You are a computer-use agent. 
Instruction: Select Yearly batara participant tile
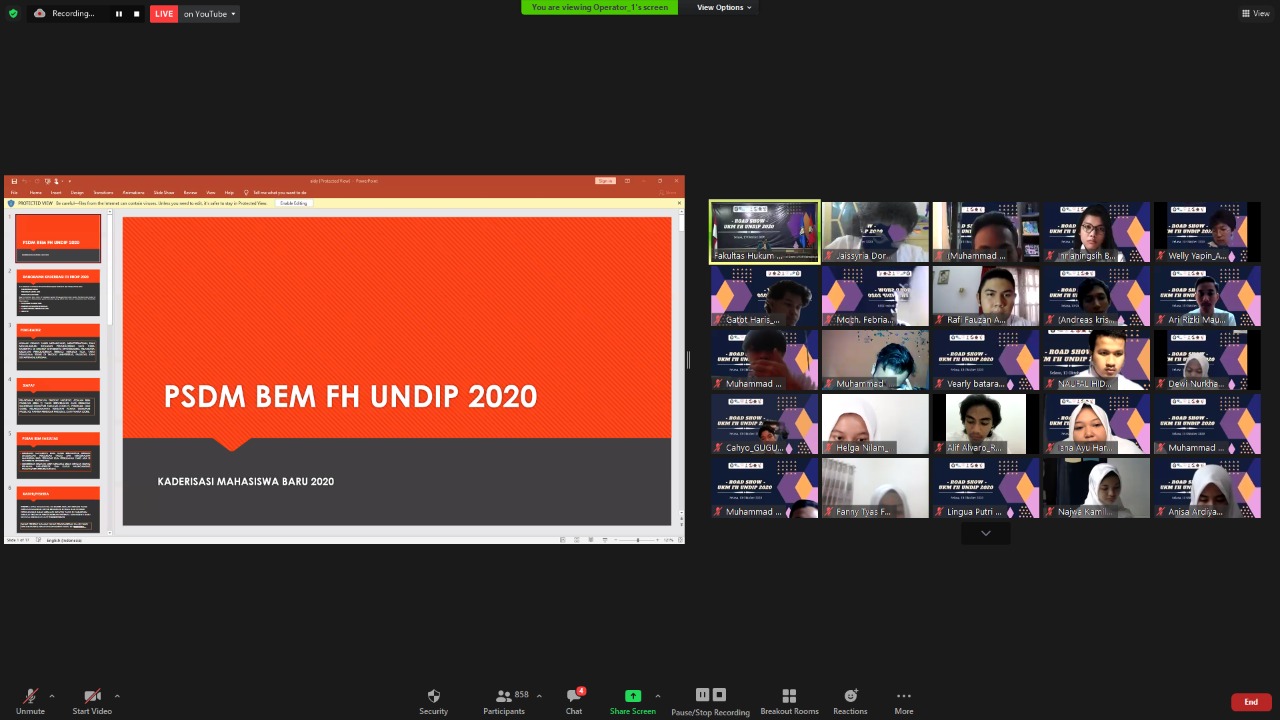[986, 360]
